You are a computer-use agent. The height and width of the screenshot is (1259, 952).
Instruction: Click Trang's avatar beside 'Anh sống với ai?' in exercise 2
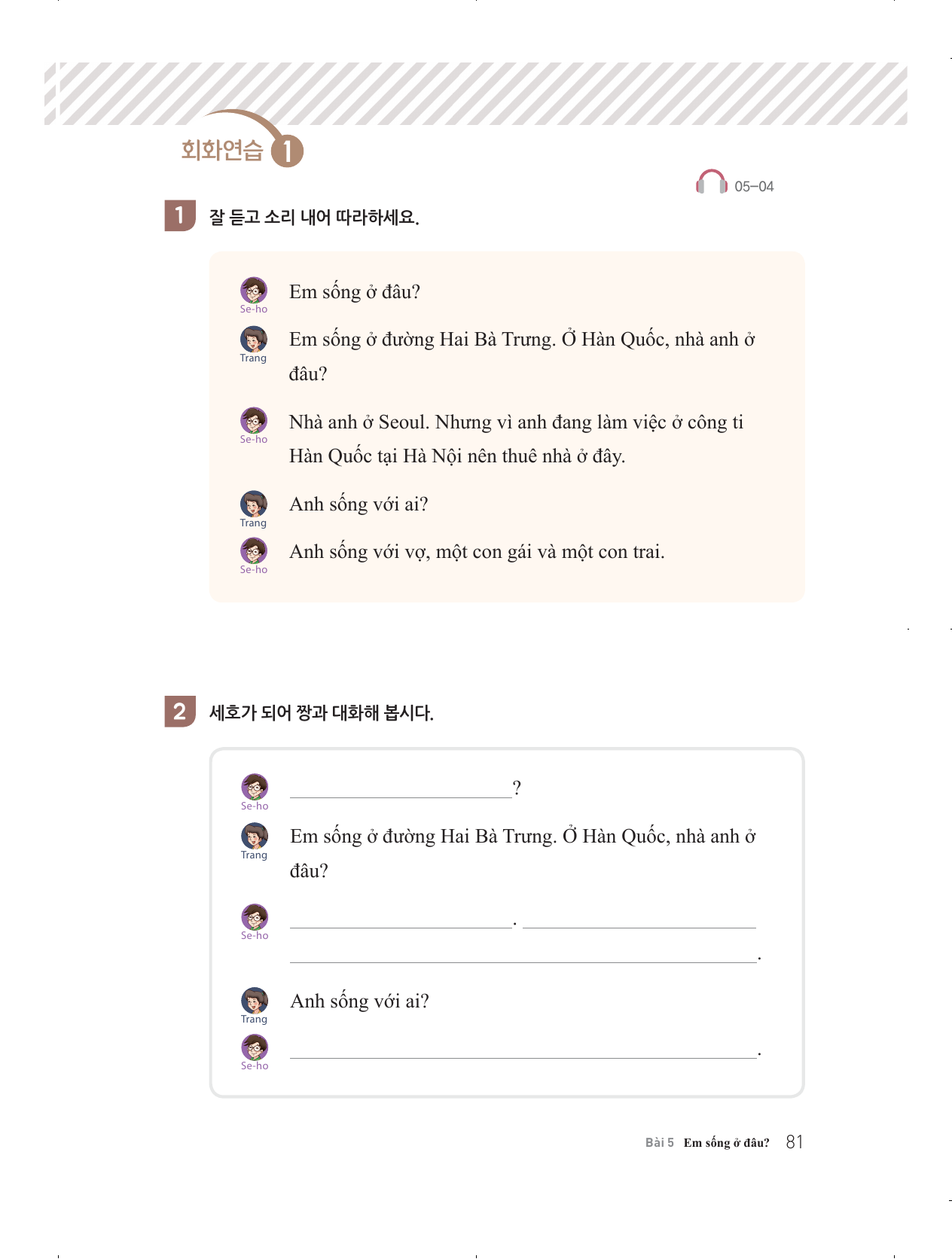(x=255, y=1001)
